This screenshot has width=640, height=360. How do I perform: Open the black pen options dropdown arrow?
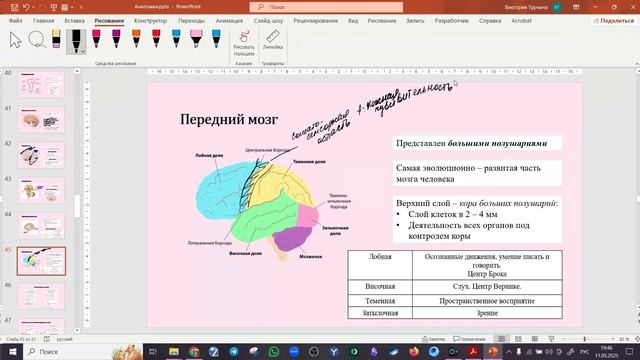pyautogui.click(x=83, y=52)
